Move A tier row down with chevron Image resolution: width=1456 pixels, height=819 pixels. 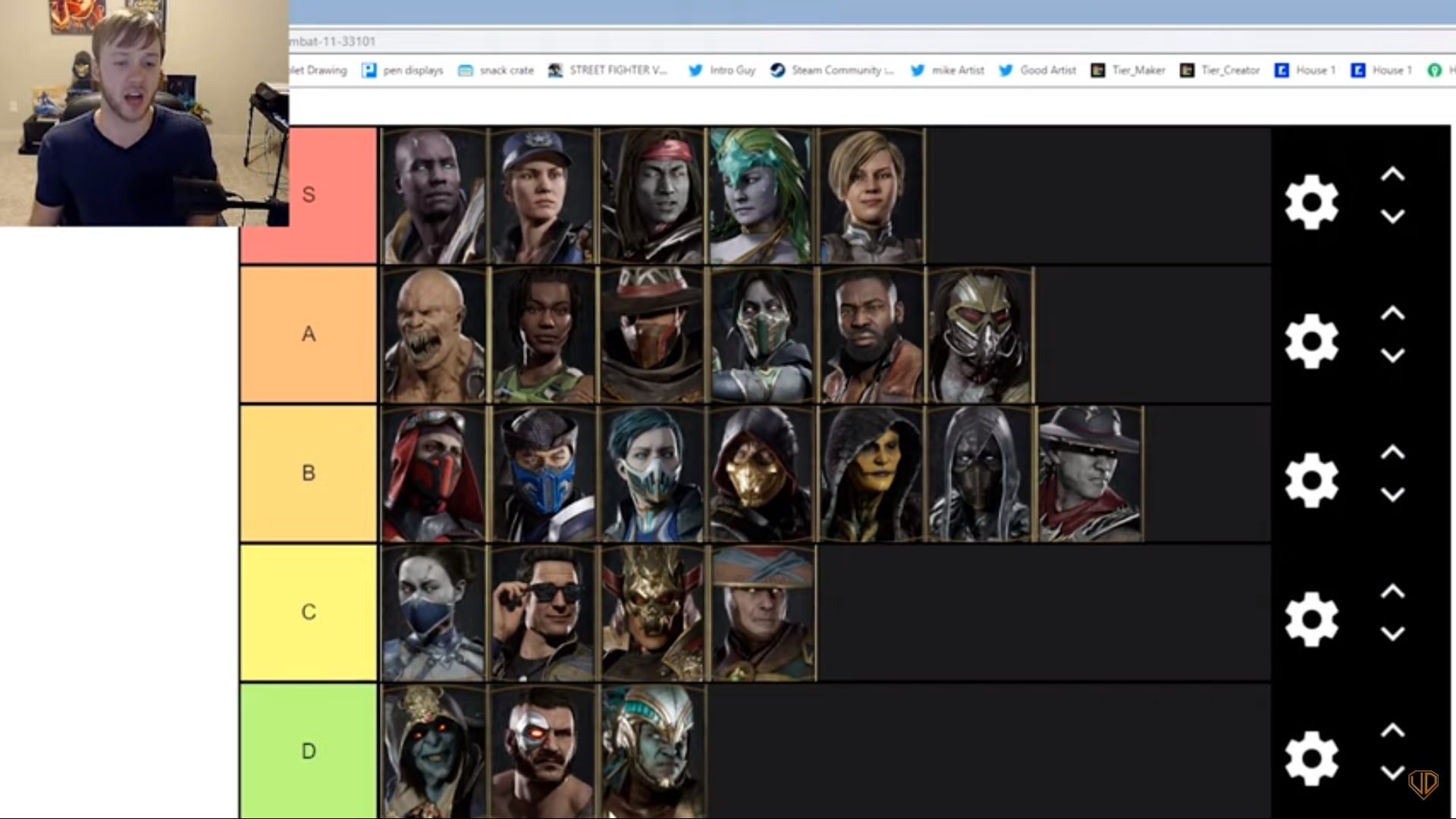1392,356
